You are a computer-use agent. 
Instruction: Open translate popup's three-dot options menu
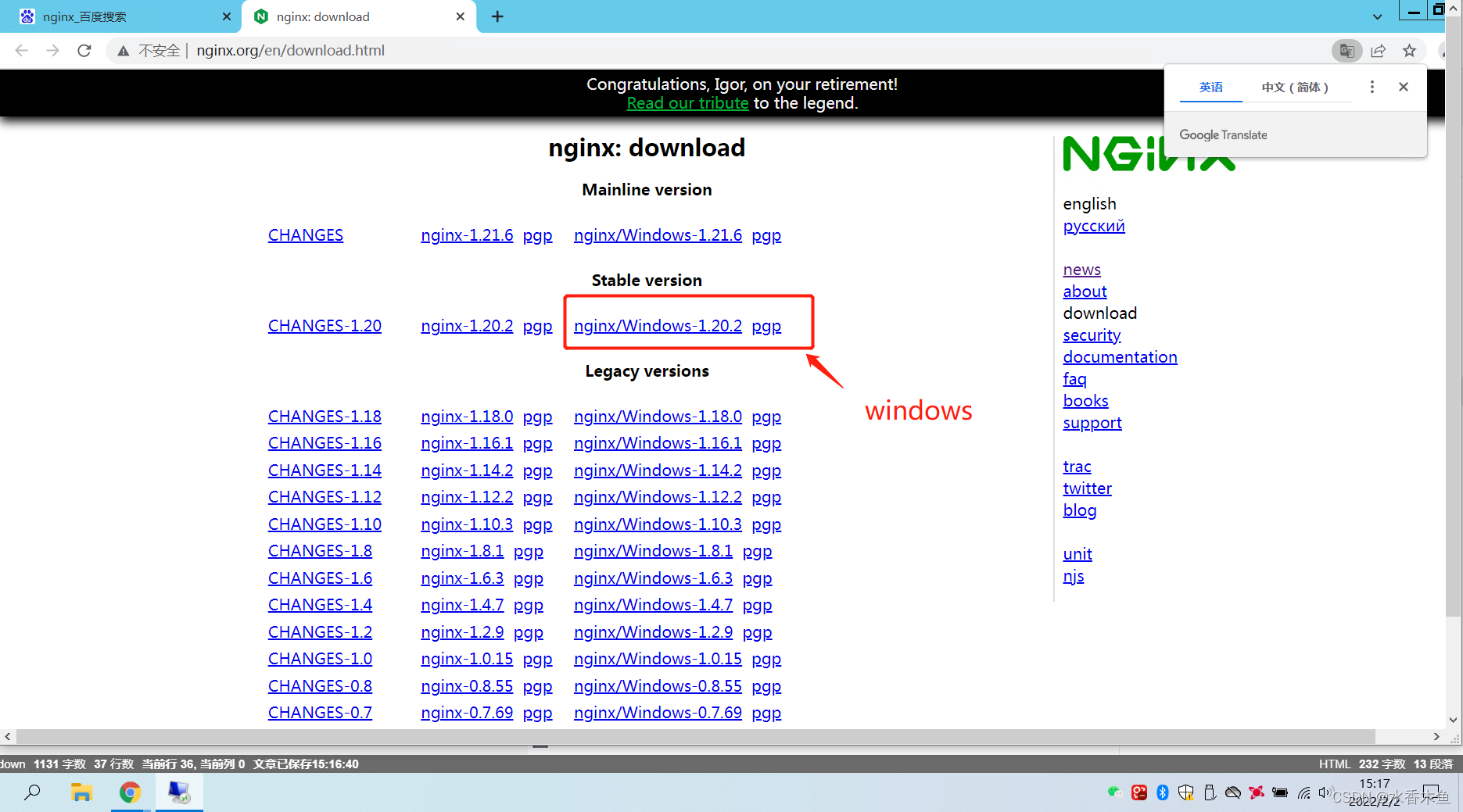[x=1372, y=87]
